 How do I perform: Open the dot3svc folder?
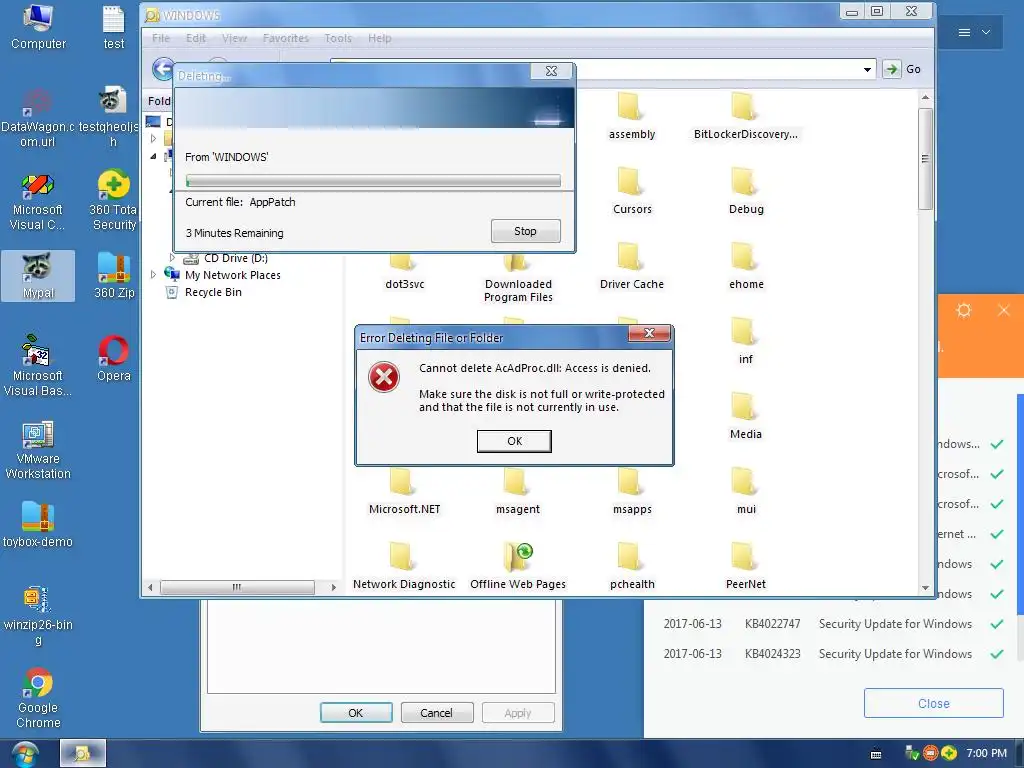(404, 274)
